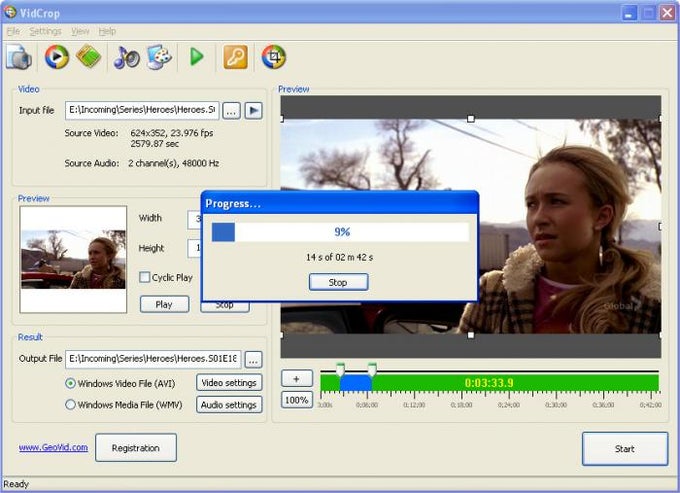Screen dimensions: 680x493
Task: Click the Input file path field
Action: pyautogui.click(x=142, y=110)
